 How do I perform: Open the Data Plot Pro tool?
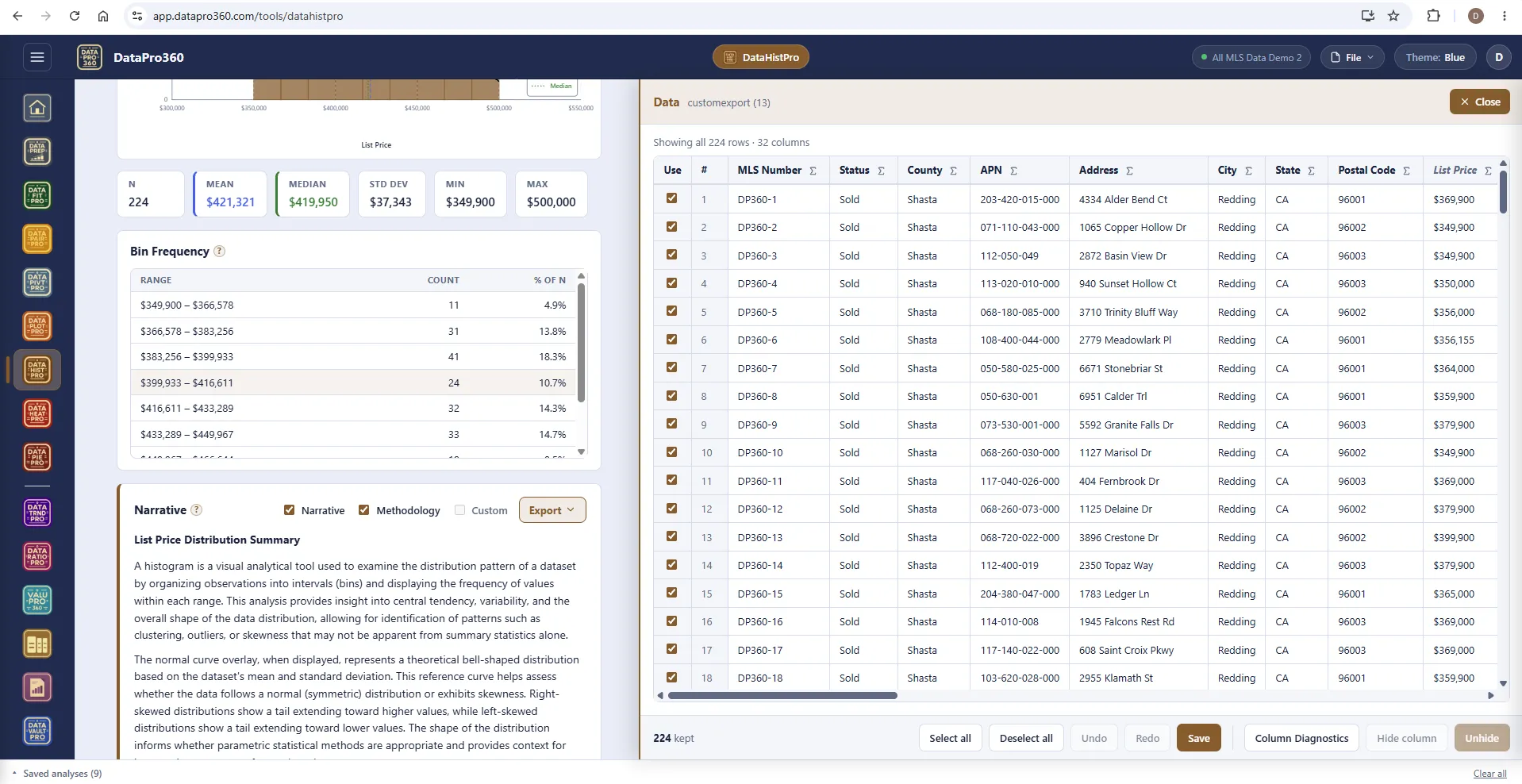pyautogui.click(x=37, y=326)
